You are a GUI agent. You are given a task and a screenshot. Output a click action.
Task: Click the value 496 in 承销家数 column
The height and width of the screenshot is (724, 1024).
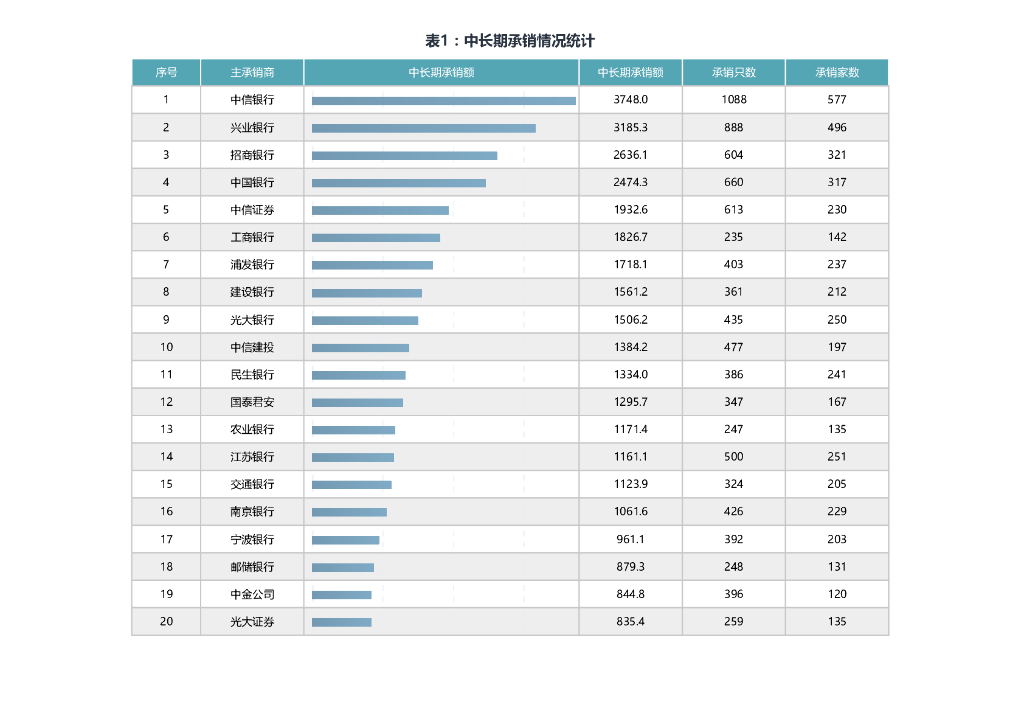pos(837,127)
